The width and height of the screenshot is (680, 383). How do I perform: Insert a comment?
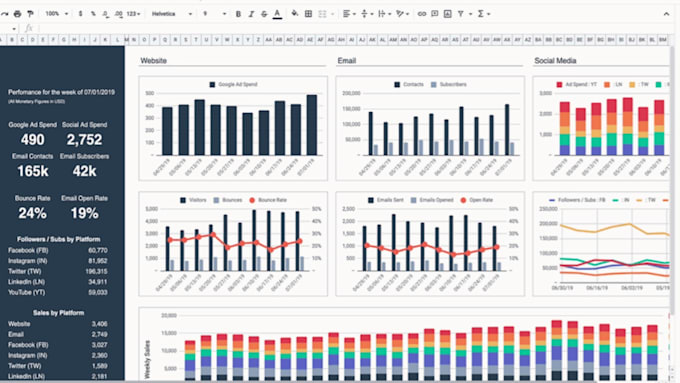pos(435,14)
